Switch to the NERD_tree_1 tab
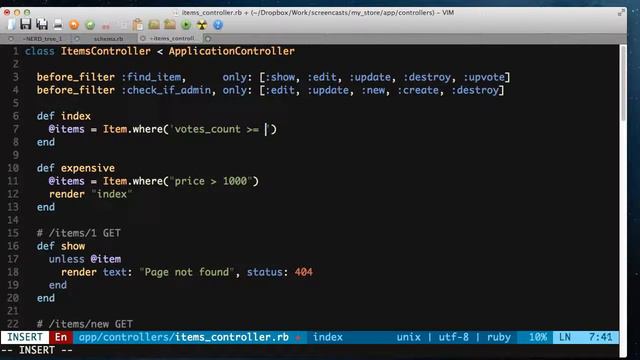Screen dimensions: 640x360 point(42,39)
